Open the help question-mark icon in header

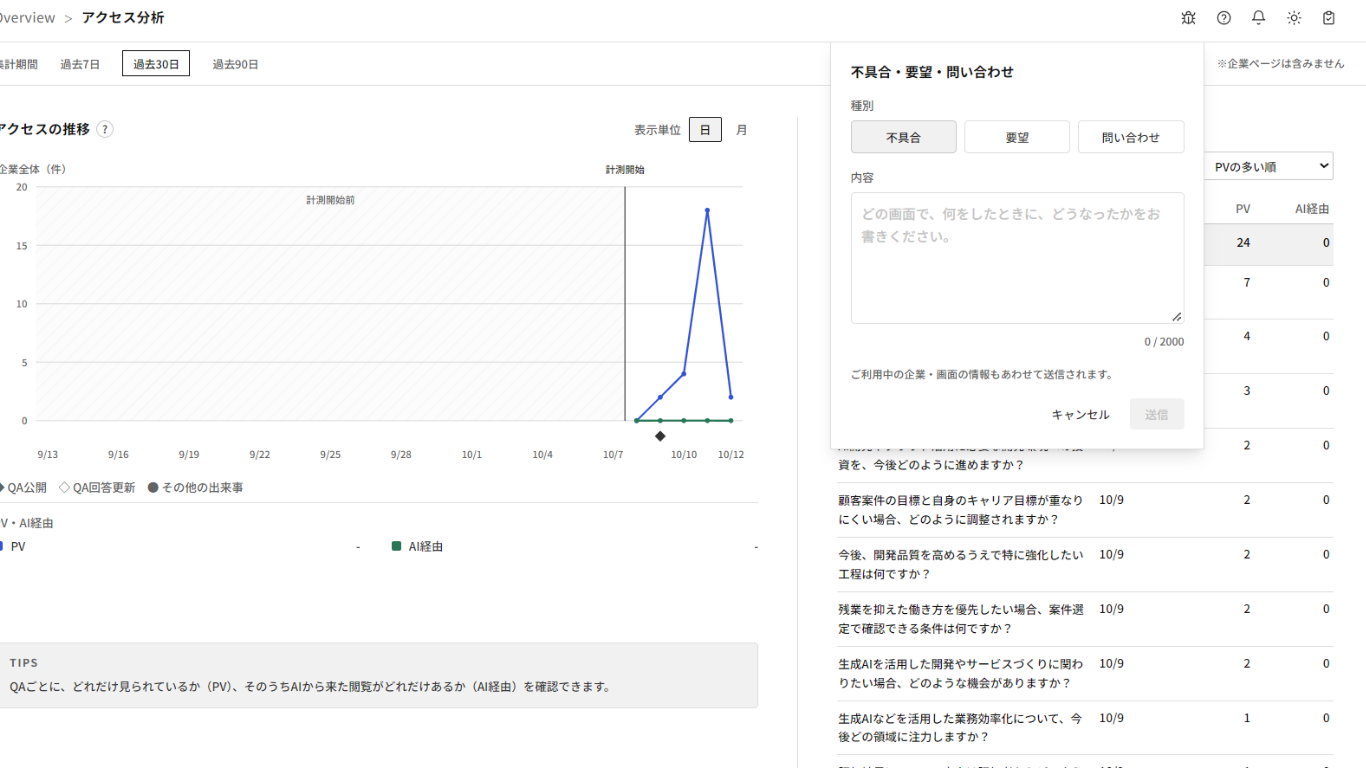(x=1224, y=18)
